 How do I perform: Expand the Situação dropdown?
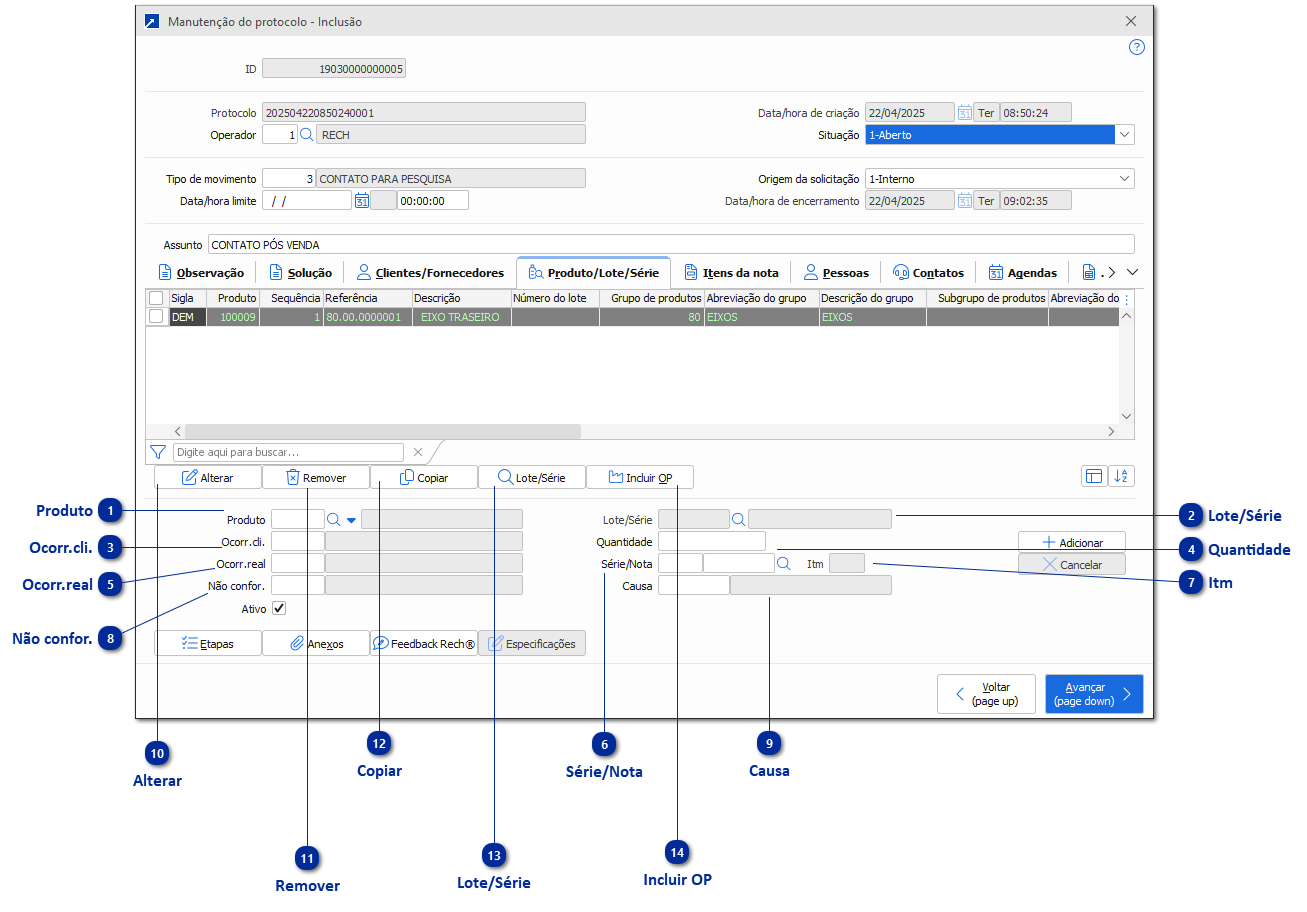click(1125, 135)
